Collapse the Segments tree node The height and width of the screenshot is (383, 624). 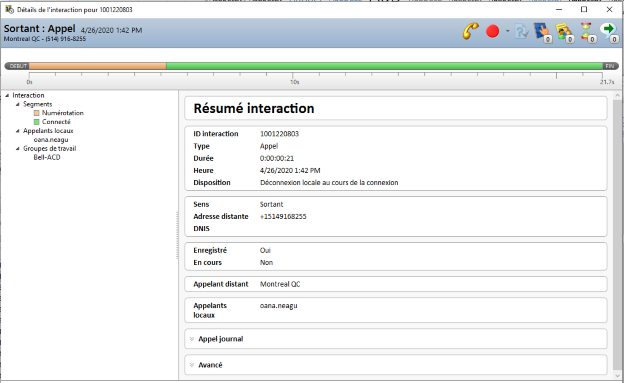click(x=18, y=104)
